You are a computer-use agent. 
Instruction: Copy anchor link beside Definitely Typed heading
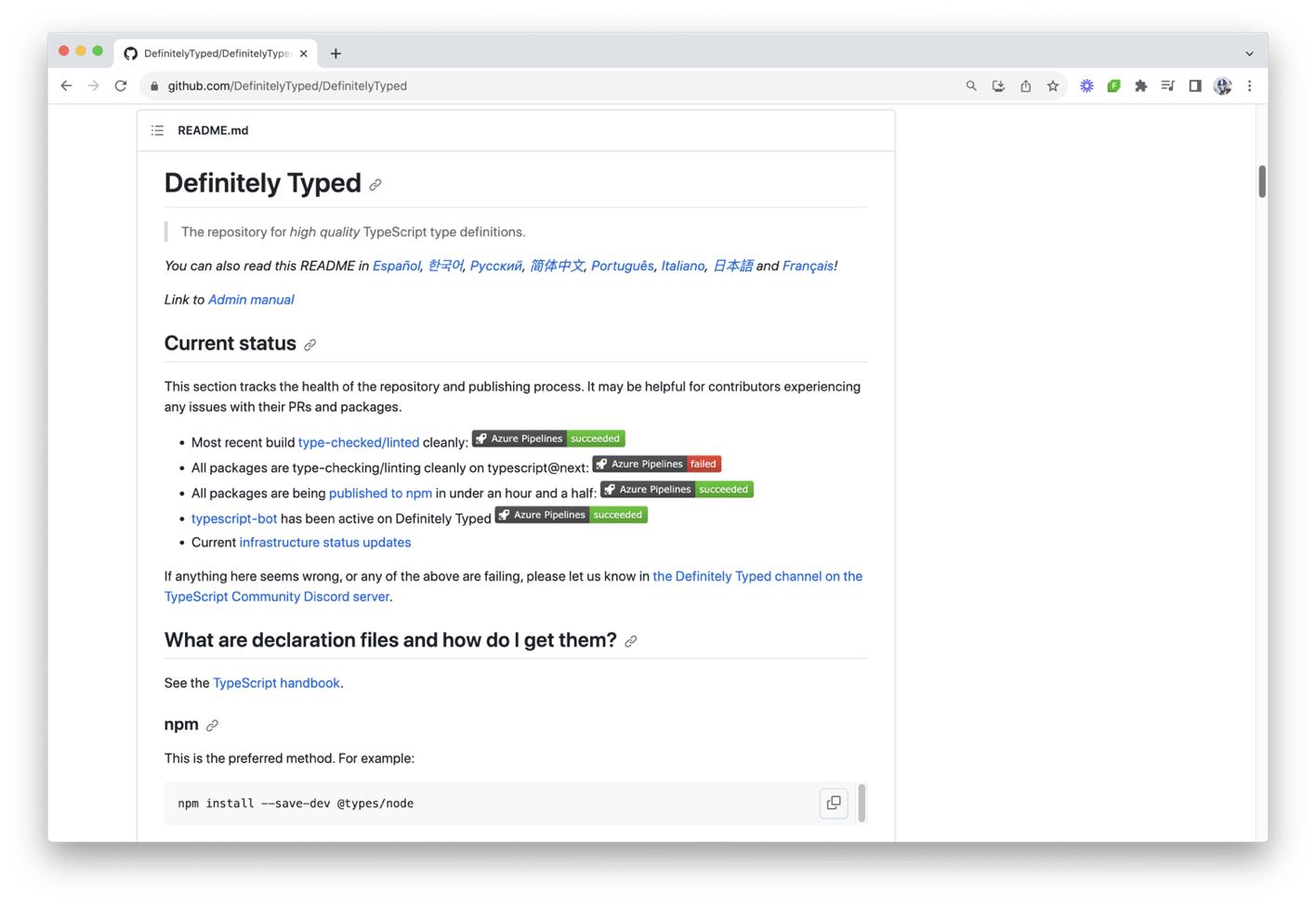pyautogui.click(x=375, y=185)
